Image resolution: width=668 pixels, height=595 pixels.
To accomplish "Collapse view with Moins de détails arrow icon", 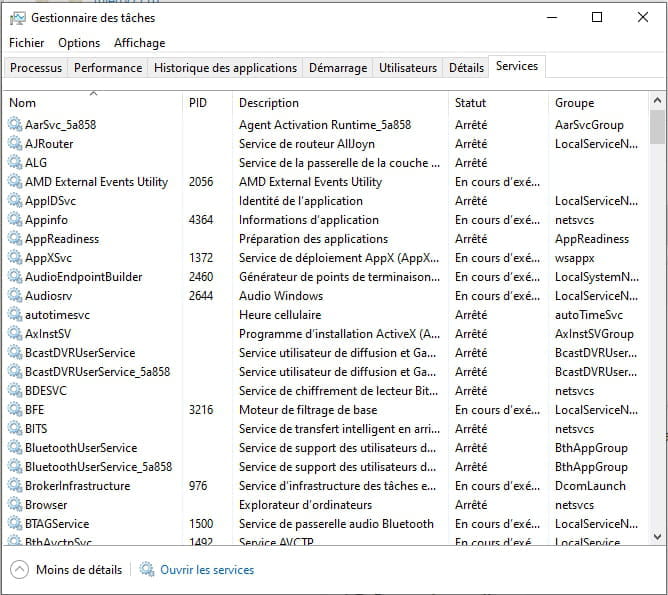I will point(19,569).
